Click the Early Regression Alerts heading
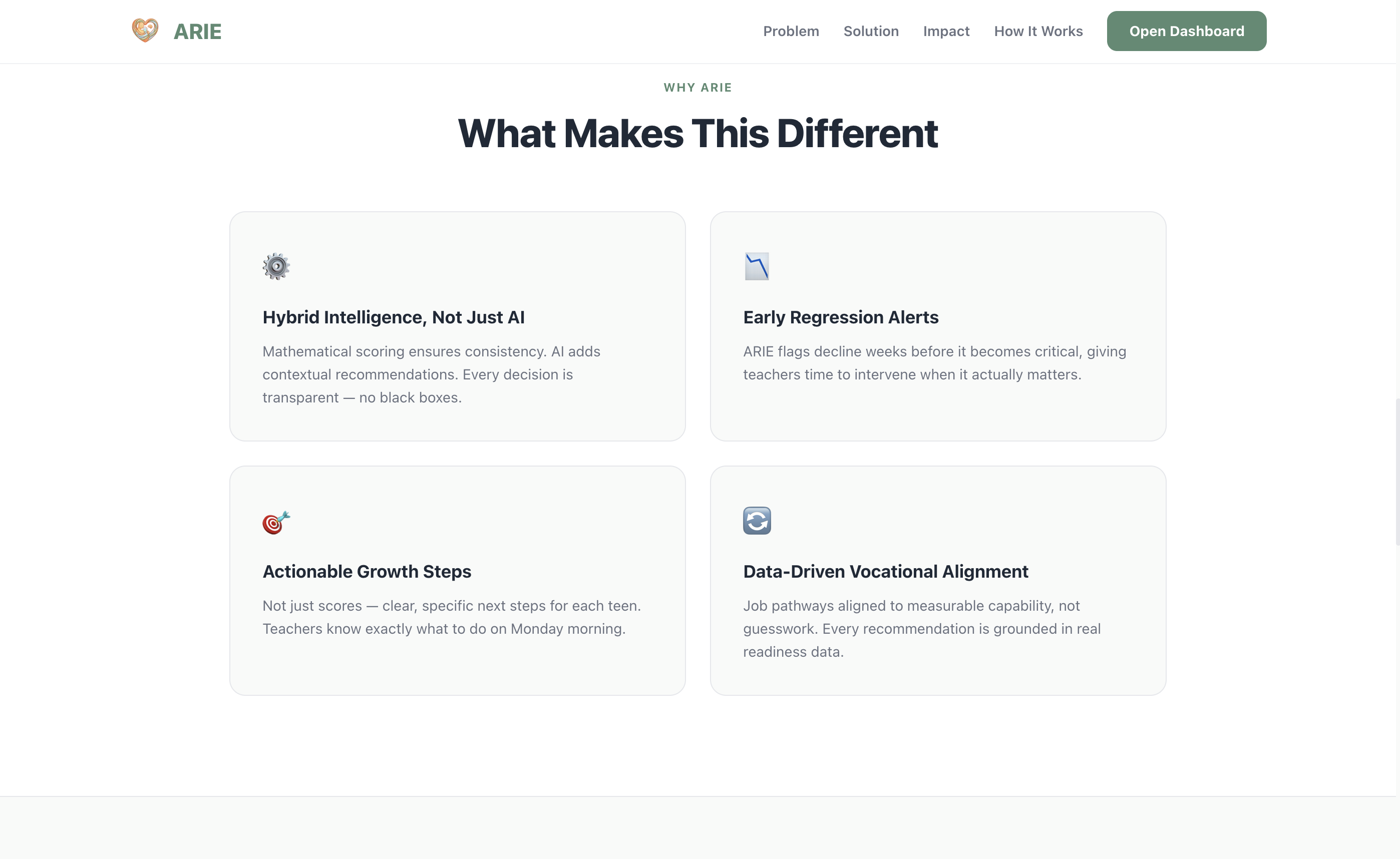This screenshot has height=859, width=1400. click(840, 317)
